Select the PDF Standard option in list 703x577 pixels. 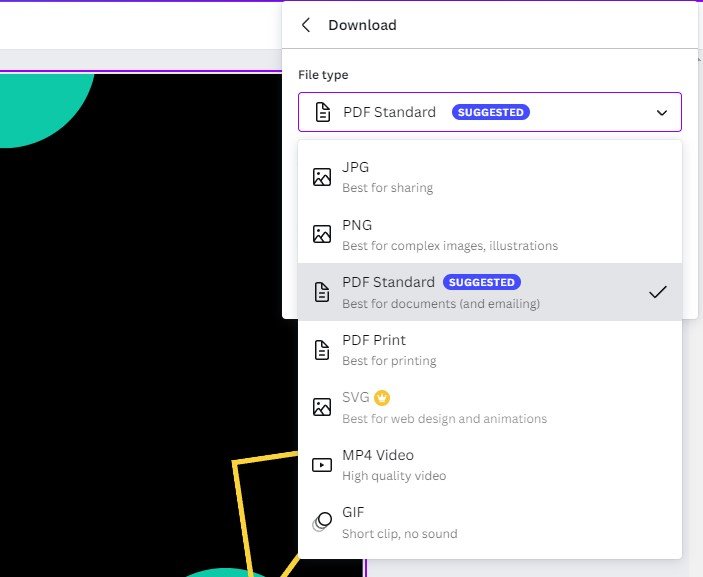(x=490, y=292)
